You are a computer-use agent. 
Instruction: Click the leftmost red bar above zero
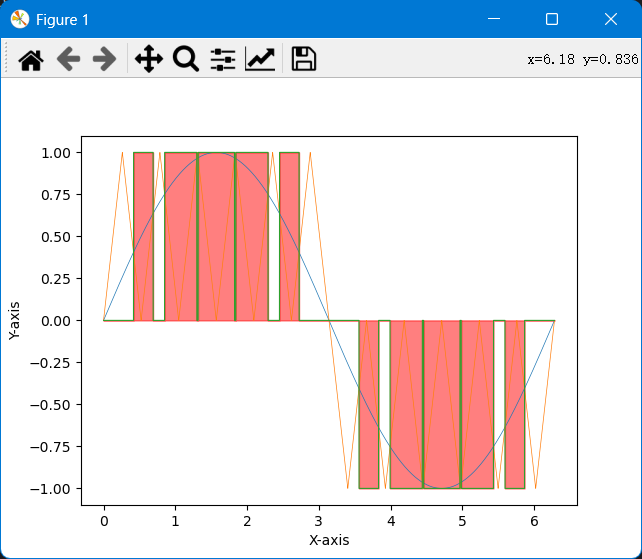tap(143, 236)
